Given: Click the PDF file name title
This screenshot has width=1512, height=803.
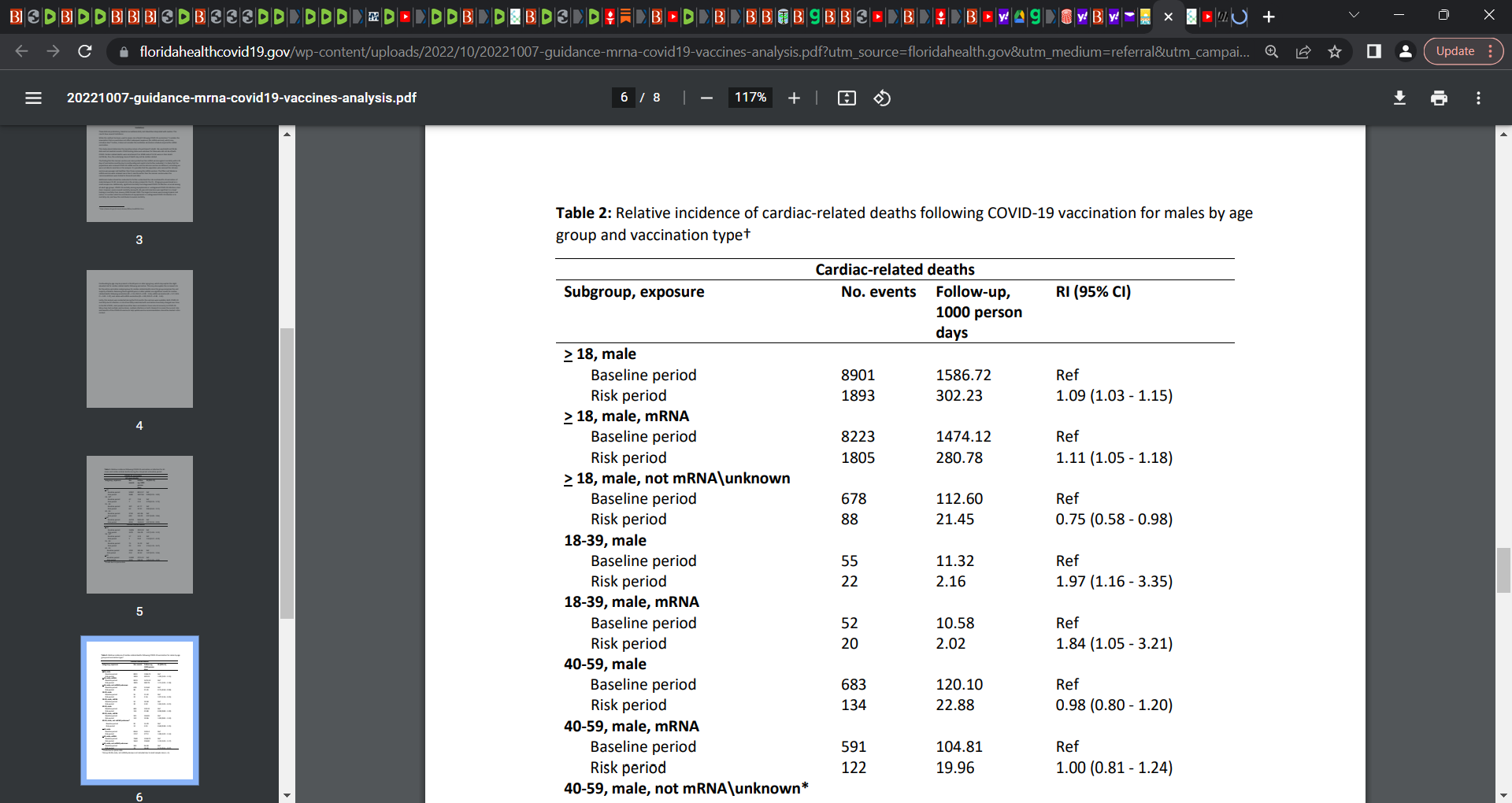Looking at the screenshot, I should pyautogui.click(x=241, y=98).
